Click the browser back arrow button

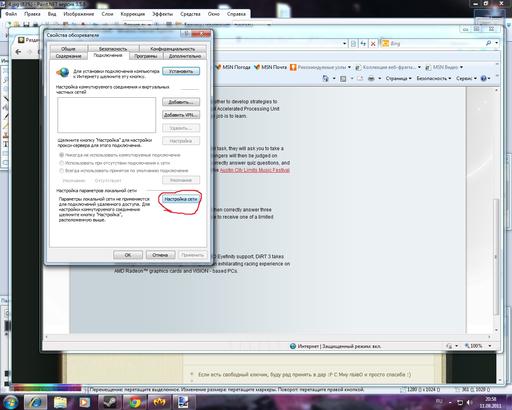[18, 52]
